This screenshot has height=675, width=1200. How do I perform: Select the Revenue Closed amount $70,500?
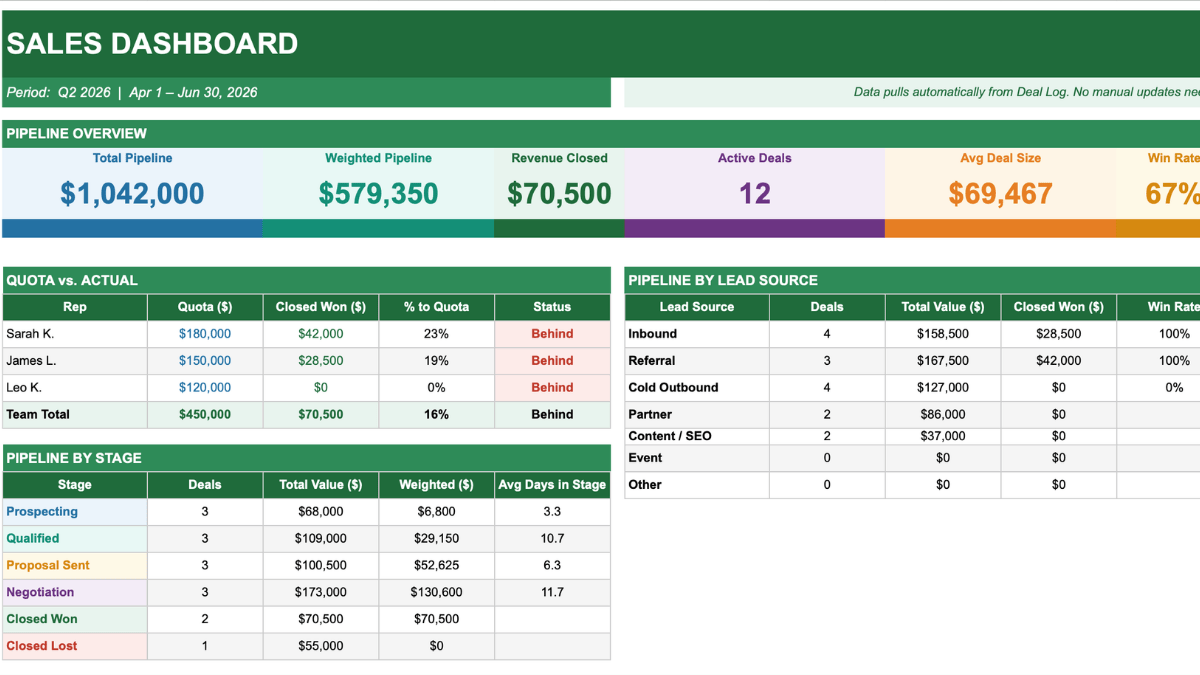[x=557, y=192]
